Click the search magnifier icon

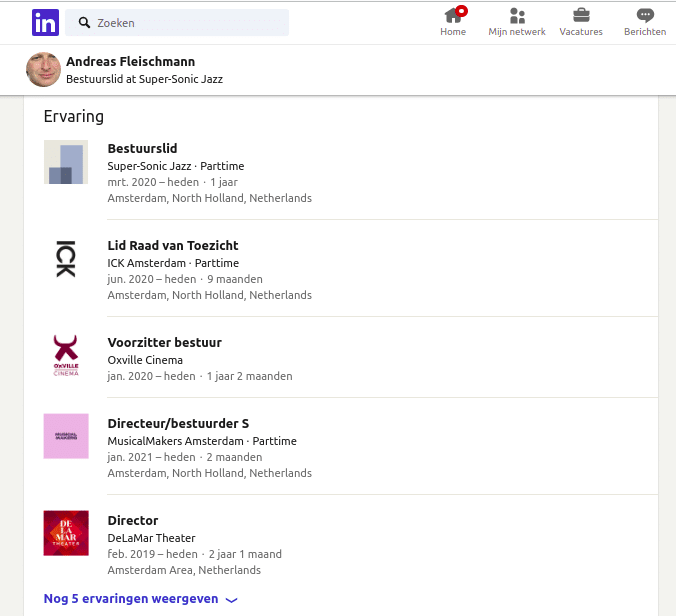[84, 22]
